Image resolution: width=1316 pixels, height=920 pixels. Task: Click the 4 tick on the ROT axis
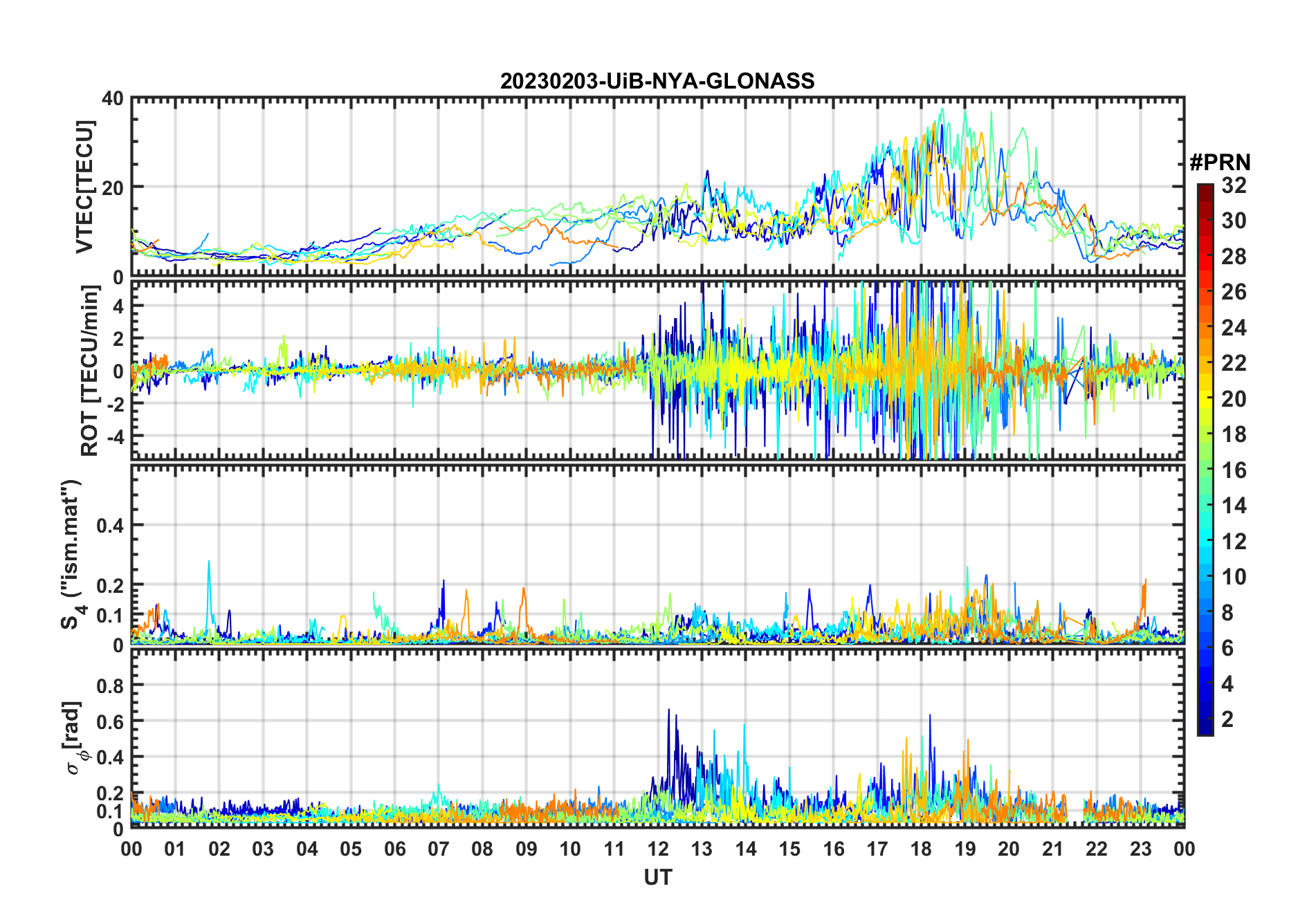(118, 306)
